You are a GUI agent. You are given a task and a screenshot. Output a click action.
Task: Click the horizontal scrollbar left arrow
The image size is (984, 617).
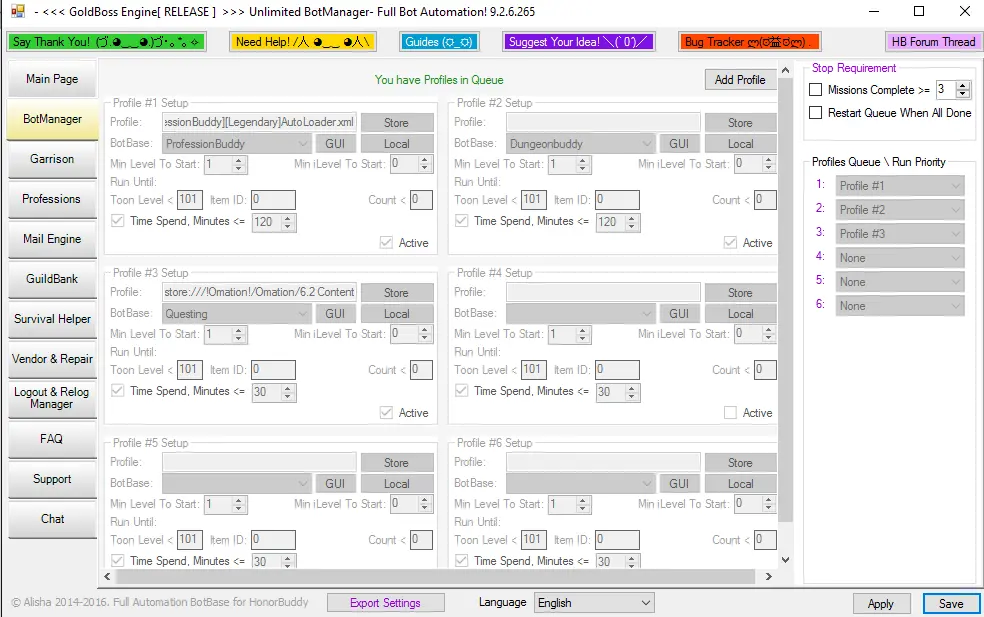click(x=107, y=576)
